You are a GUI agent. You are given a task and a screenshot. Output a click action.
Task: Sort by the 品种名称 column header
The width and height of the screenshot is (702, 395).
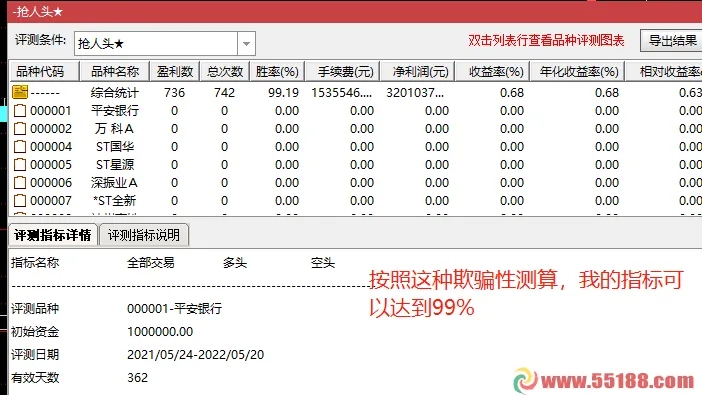point(115,72)
